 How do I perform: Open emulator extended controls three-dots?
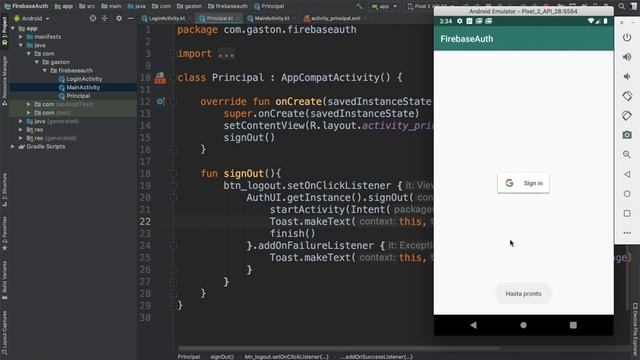tap(627, 233)
